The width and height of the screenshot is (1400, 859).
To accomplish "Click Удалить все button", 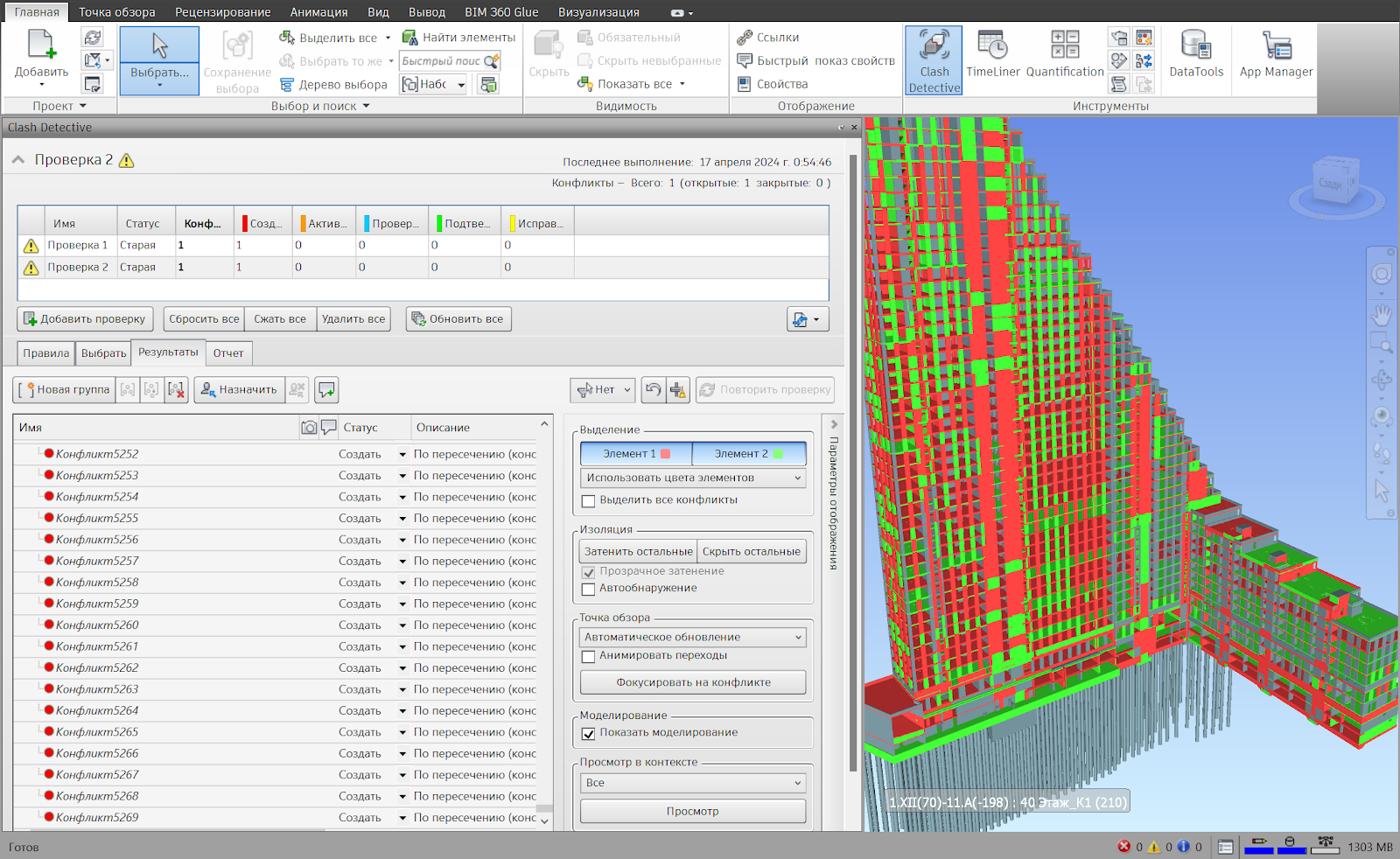I will point(353,319).
